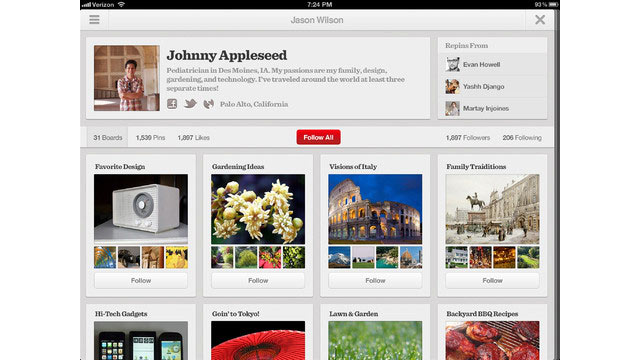This screenshot has width=640, height=360.
Task: Tap the Johnny Appleseed name heading
Action: pyautogui.click(x=227, y=55)
